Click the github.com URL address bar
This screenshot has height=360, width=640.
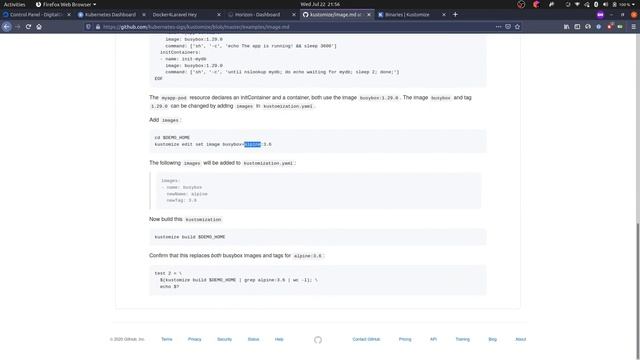(x=294, y=27)
